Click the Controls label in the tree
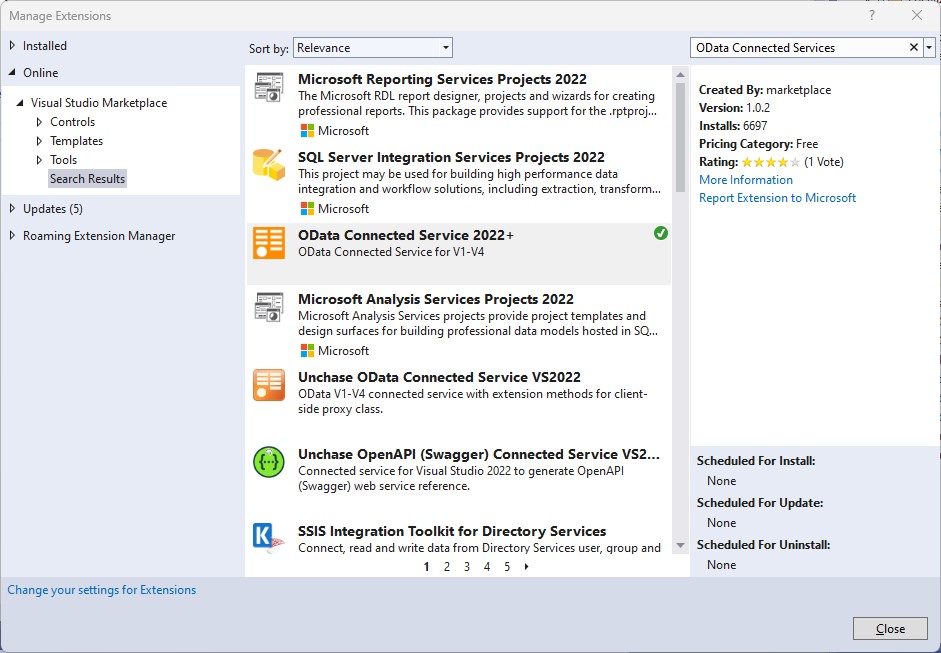 (73, 122)
